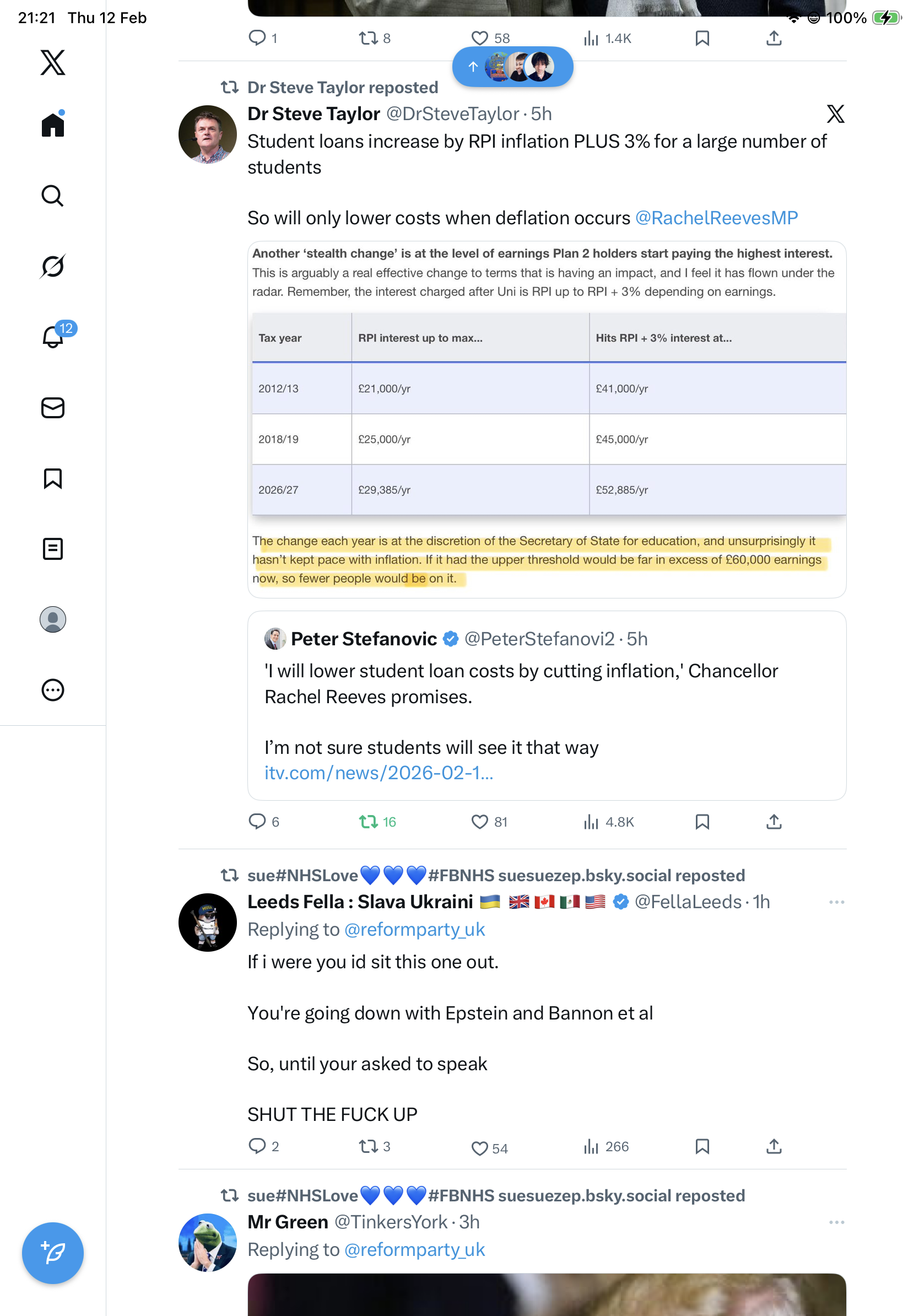The width and height of the screenshot is (919, 1316).
Task: Open more options on Leeds Fella post
Action: [836, 902]
